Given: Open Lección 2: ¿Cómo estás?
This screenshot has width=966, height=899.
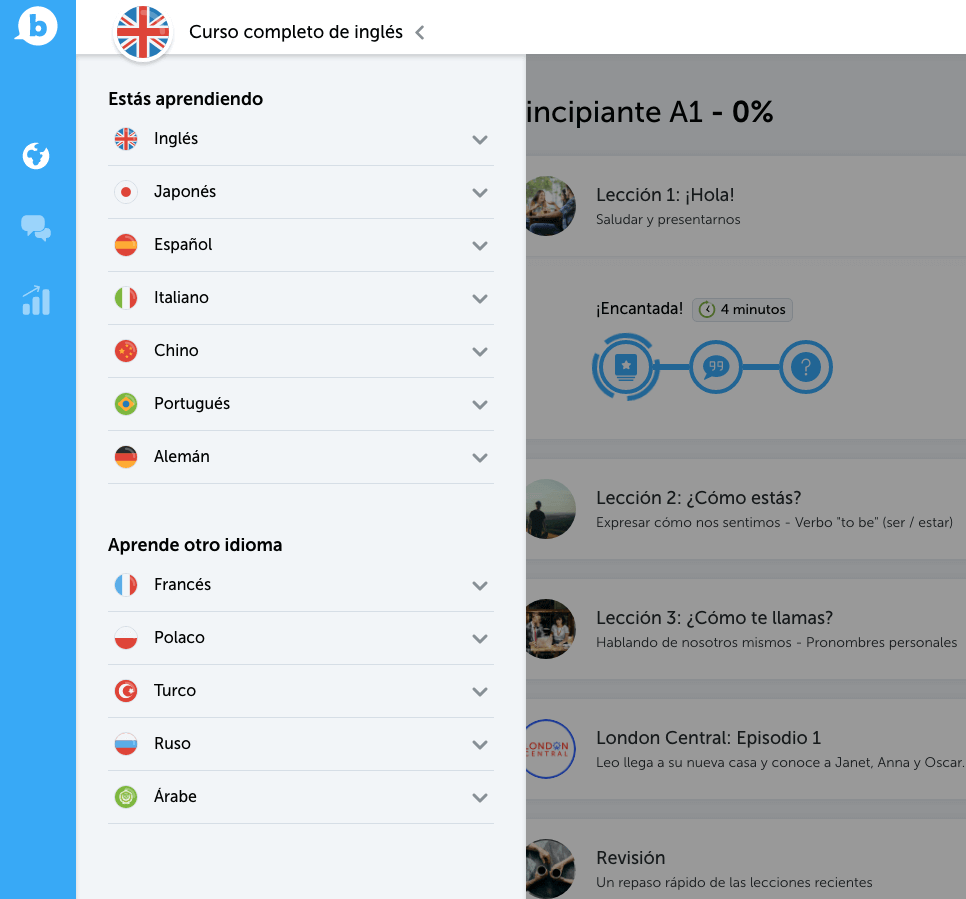Looking at the screenshot, I should click(x=698, y=498).
